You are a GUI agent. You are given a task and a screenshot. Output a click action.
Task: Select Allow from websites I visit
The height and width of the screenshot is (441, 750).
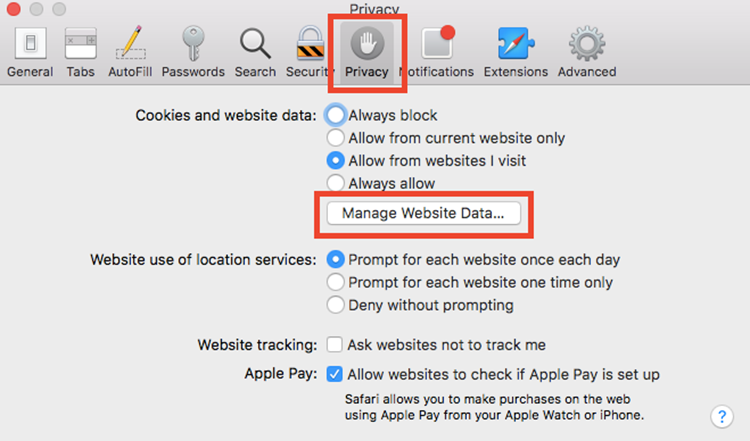pyautogui.click(x=336, y=160)
